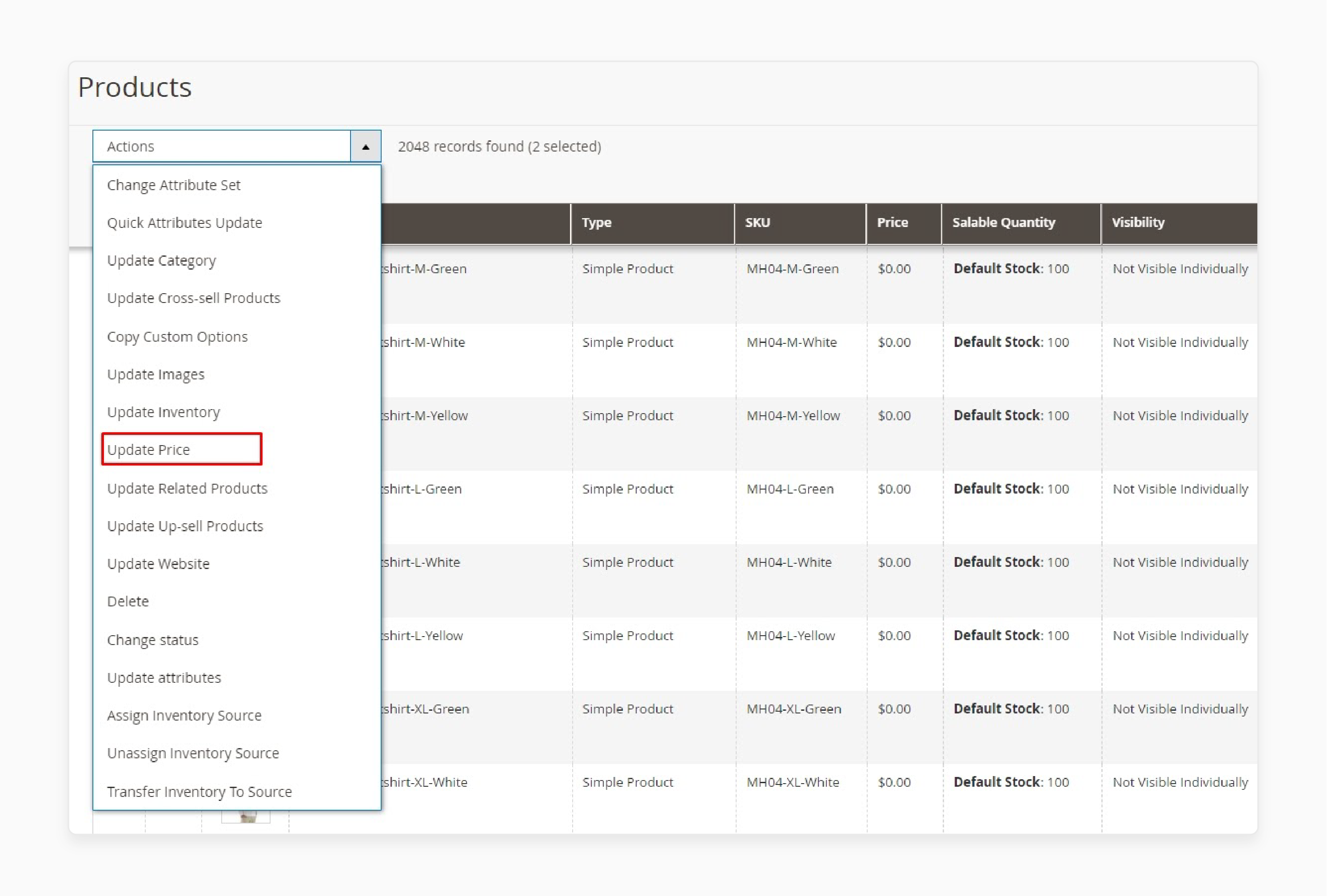Click SKU cell MH04-L-Yellow
1327x896 pixels.
(x=791, y=636)
